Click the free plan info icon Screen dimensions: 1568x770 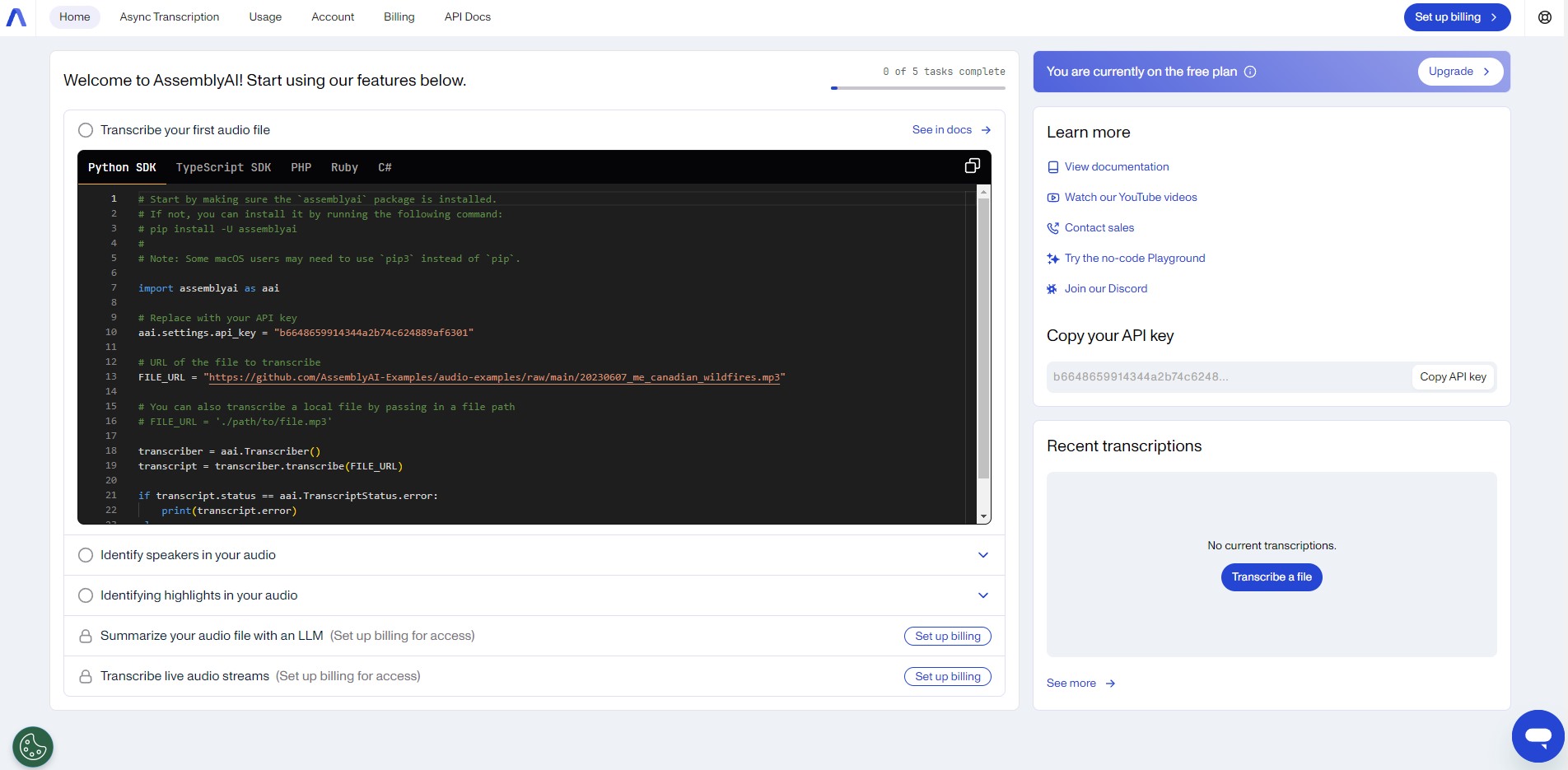coord(1250,72)
